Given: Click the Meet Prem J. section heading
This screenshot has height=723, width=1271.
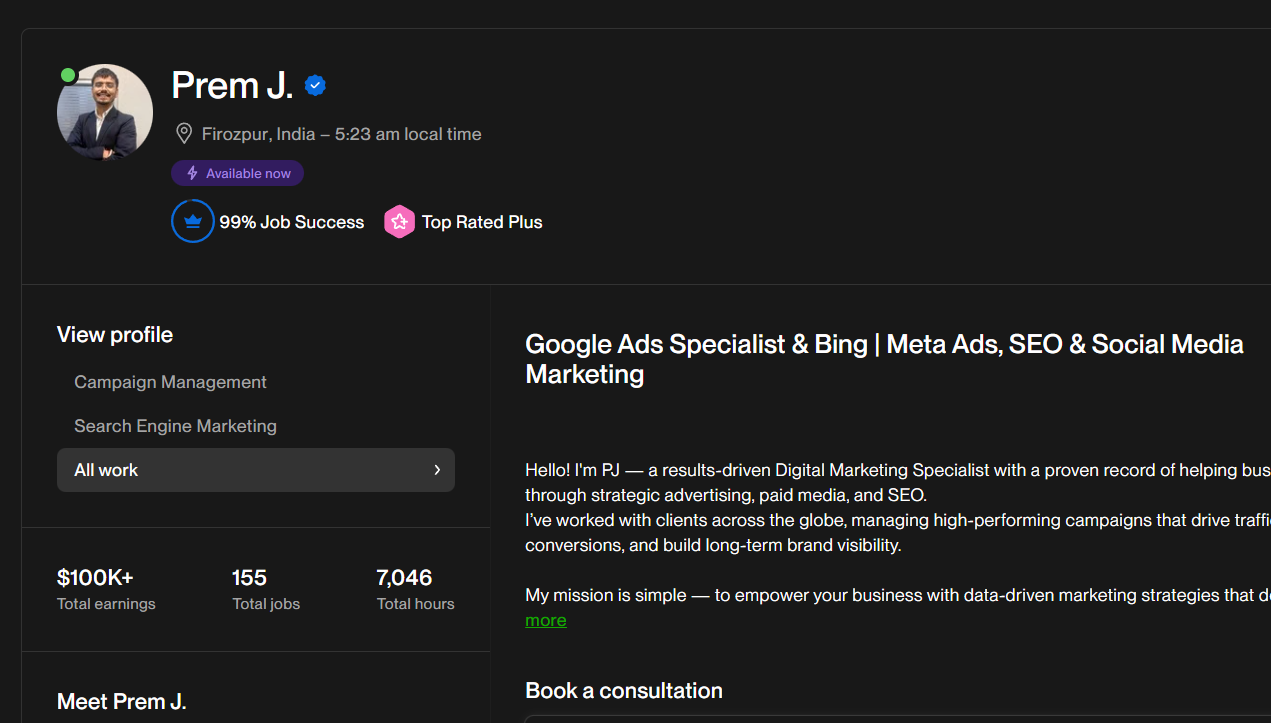Looking at the screenshot, I should (121, 702).
